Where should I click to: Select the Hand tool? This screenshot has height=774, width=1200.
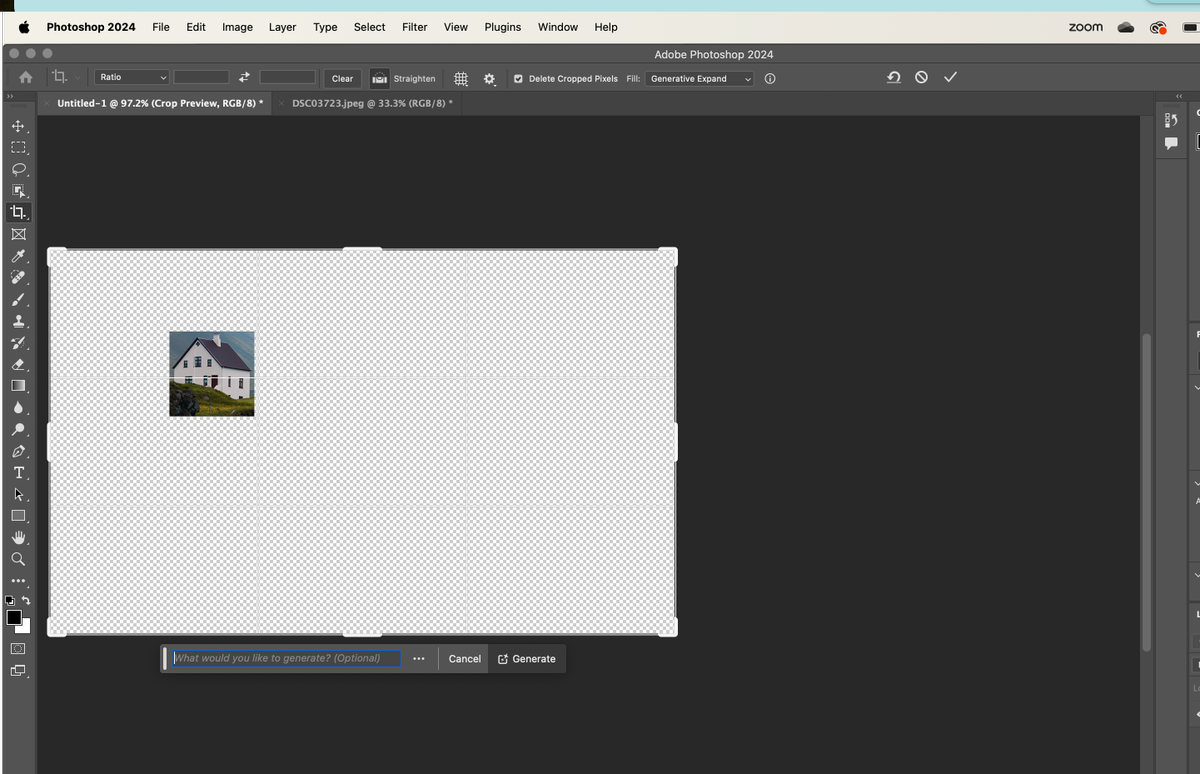click(x=18, y=537)
